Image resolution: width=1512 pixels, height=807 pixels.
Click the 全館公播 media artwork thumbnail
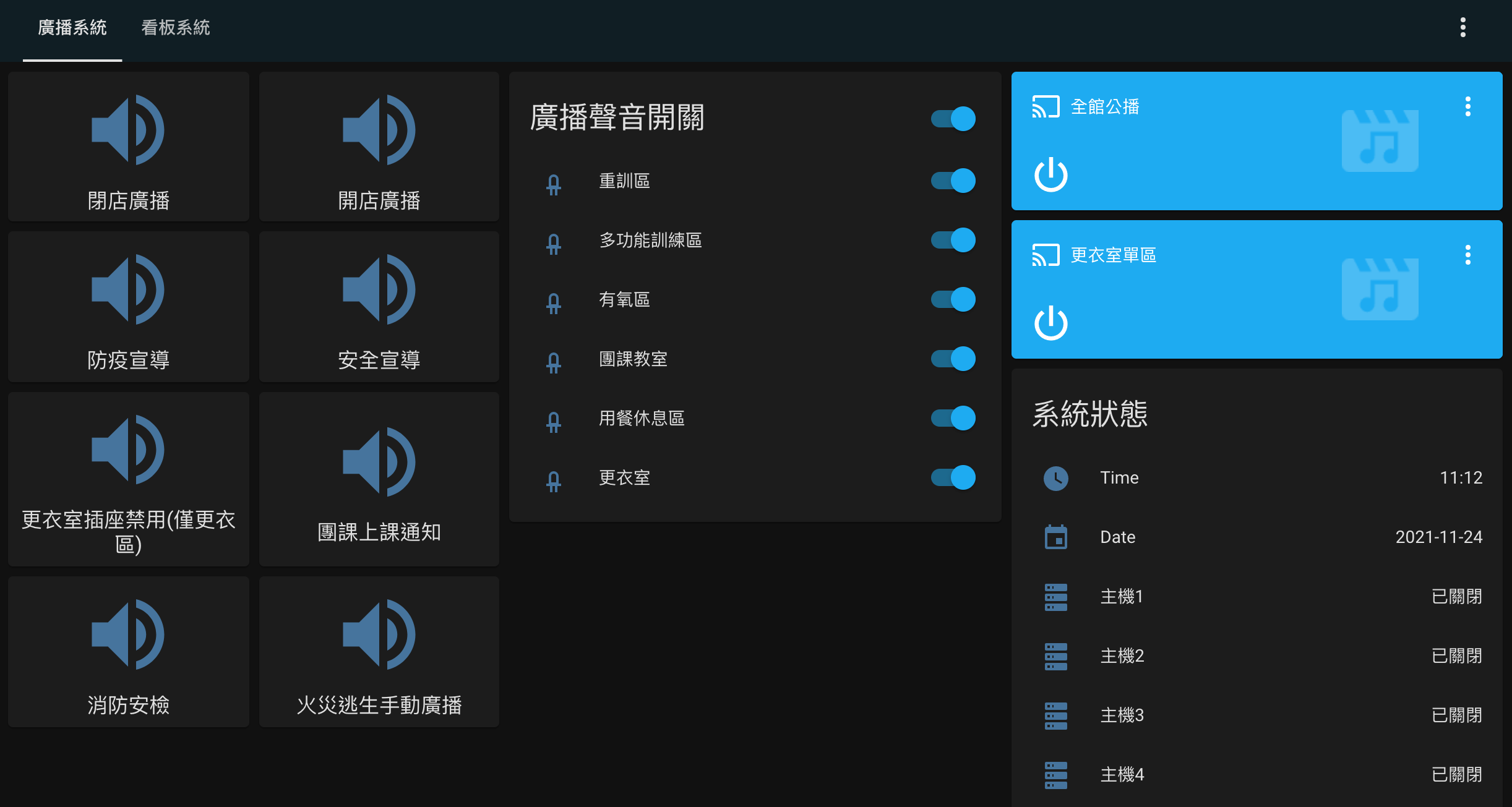point(1380,141)
